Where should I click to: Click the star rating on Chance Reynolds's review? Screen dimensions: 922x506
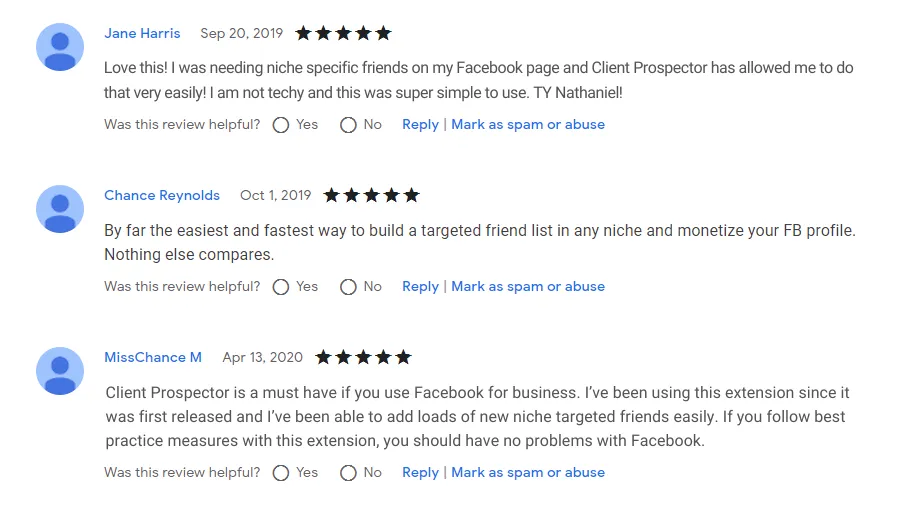(x=372, y=195)
